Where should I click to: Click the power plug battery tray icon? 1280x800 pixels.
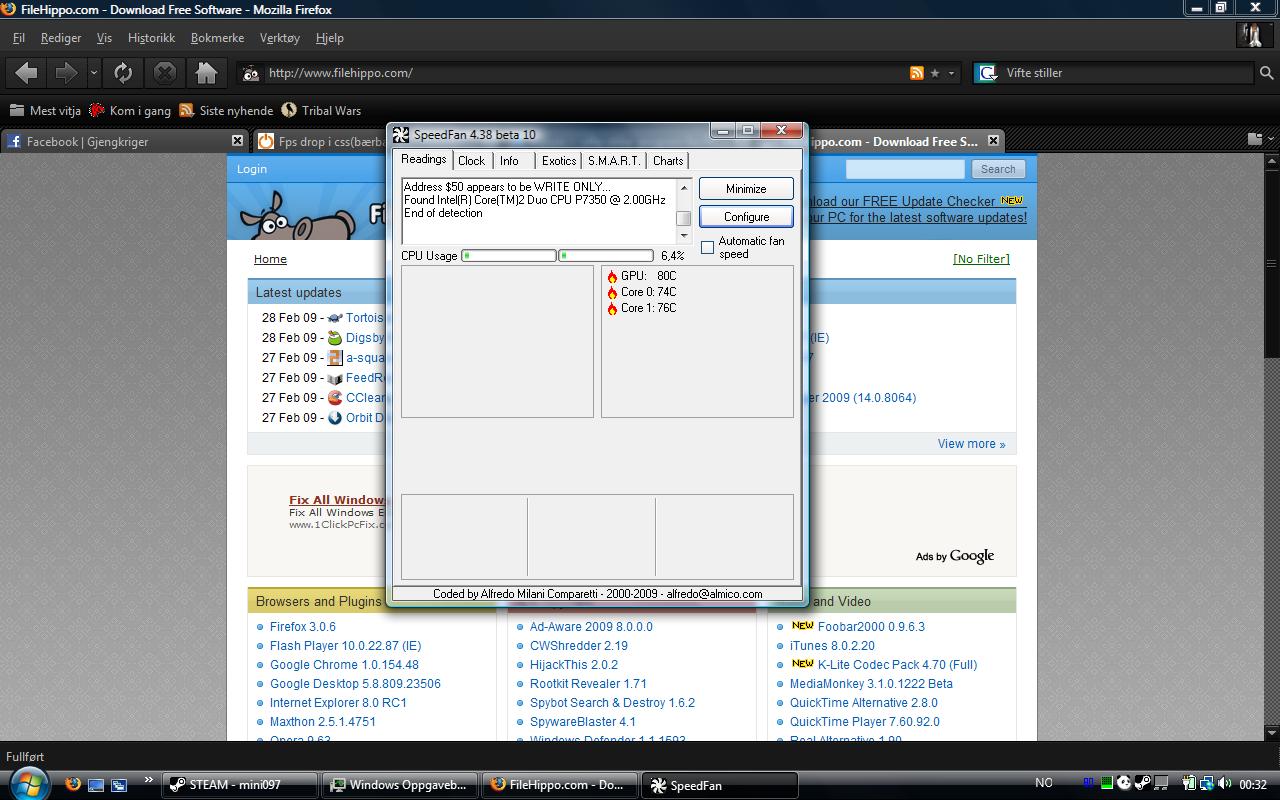point(1189,783)
